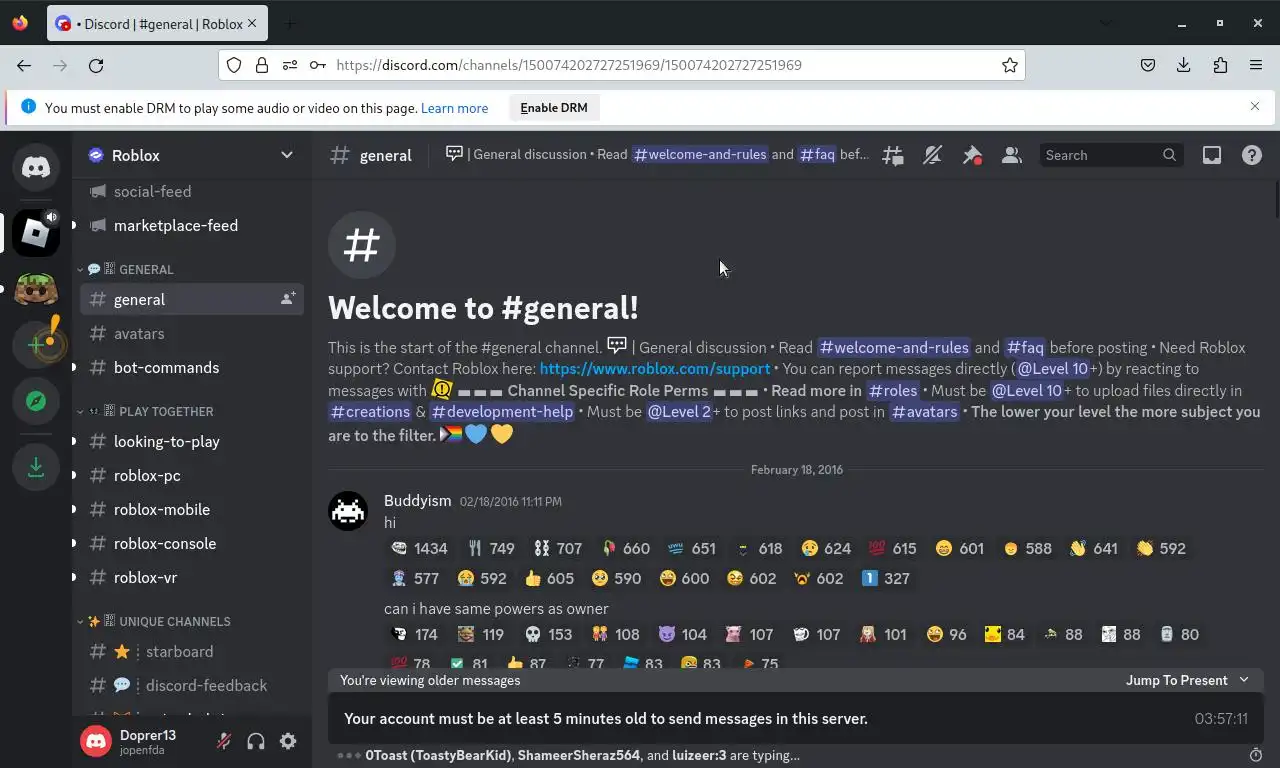
Task: Toggle Member List visibility icon
Action: click(1012, 155)
